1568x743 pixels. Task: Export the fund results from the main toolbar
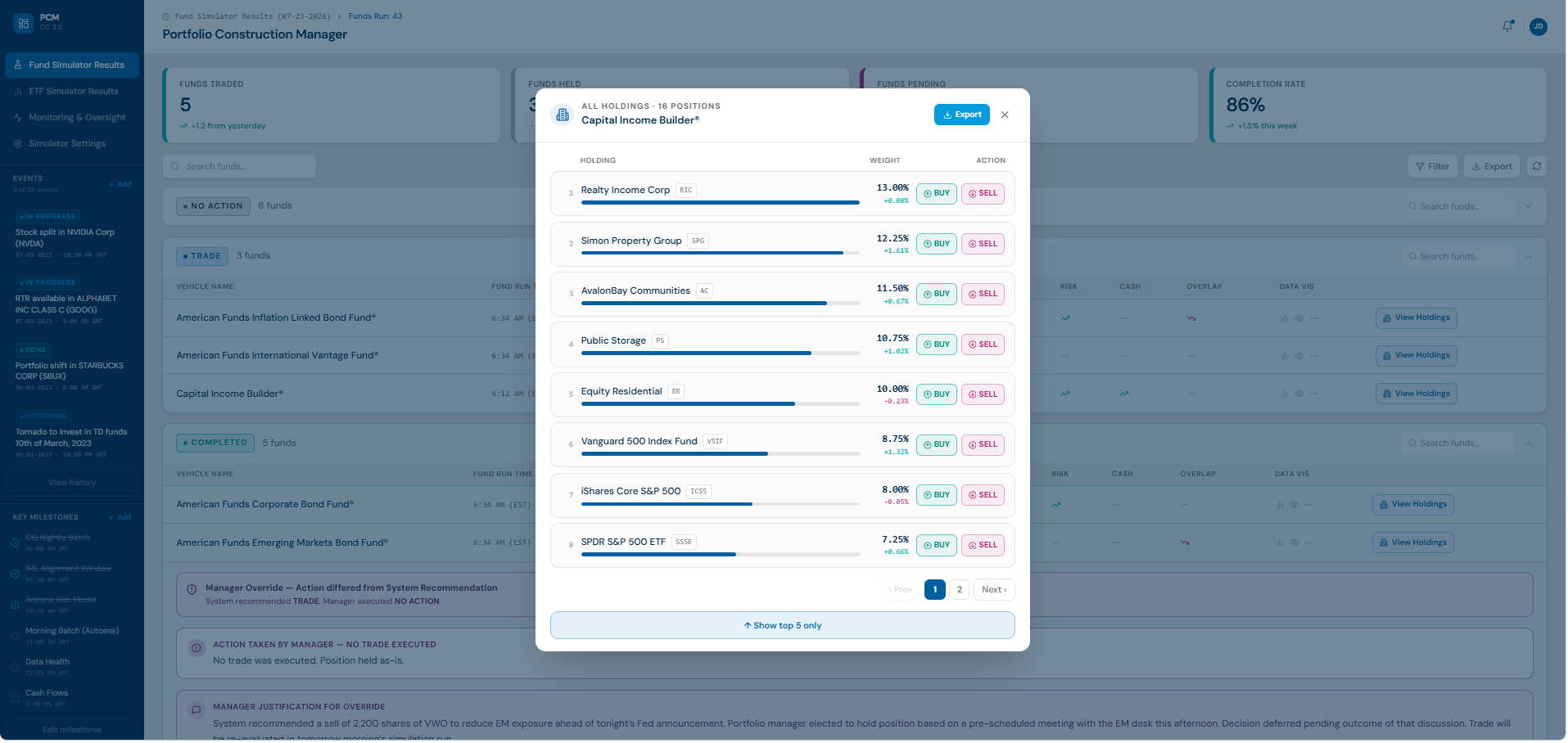click(1492, 167)
